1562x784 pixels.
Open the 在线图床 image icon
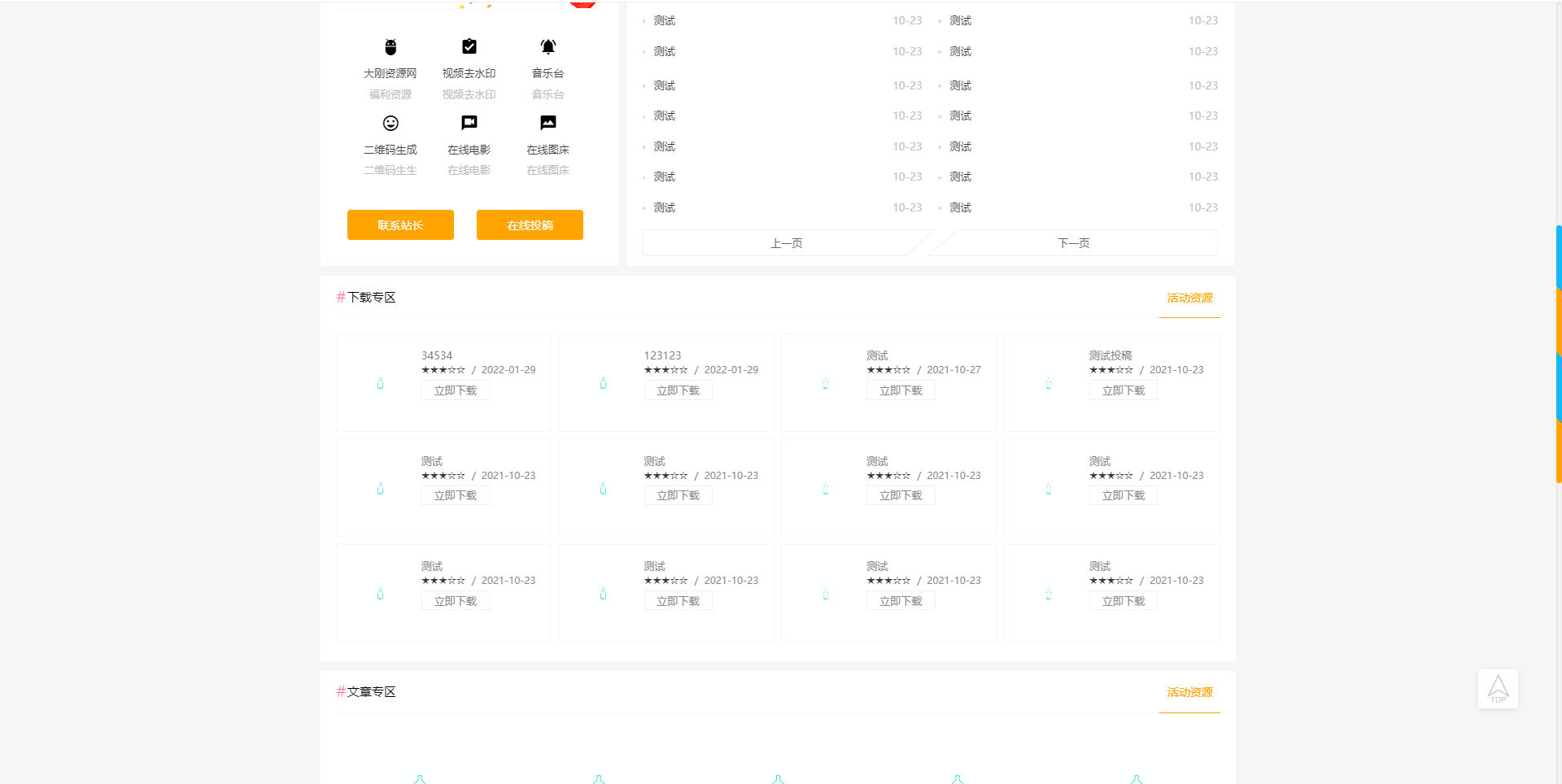pos(548,123)
